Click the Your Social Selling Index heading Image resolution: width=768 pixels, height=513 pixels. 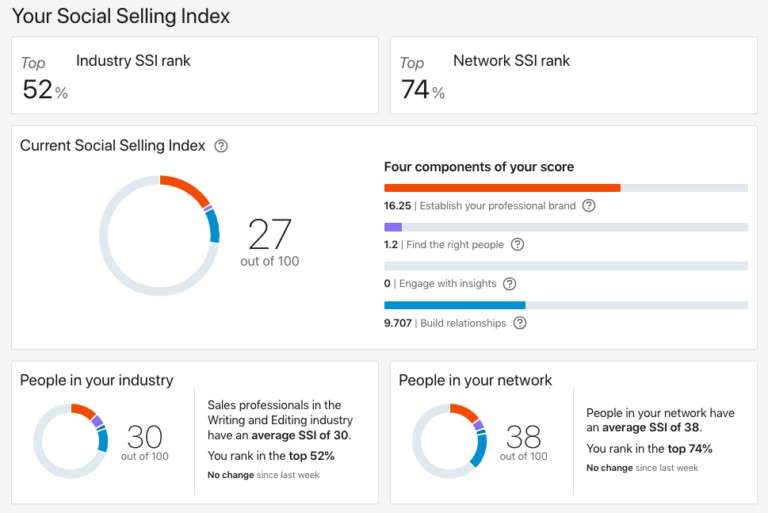tap(120, 16)
